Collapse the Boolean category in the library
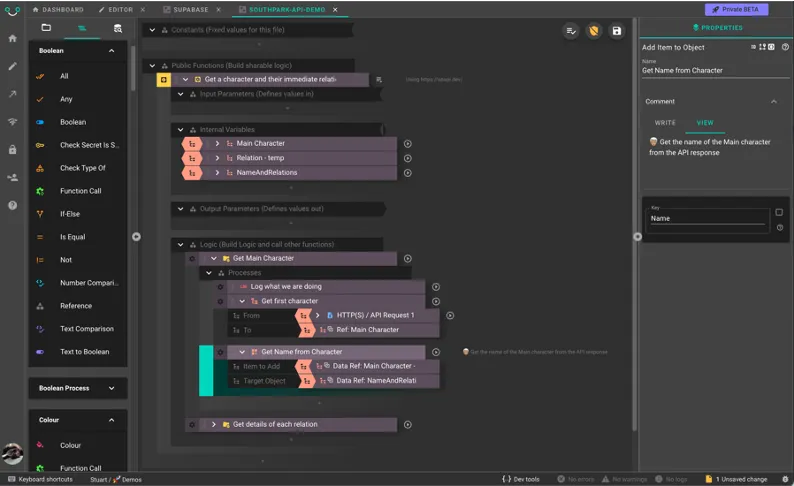 coord(111,51)
